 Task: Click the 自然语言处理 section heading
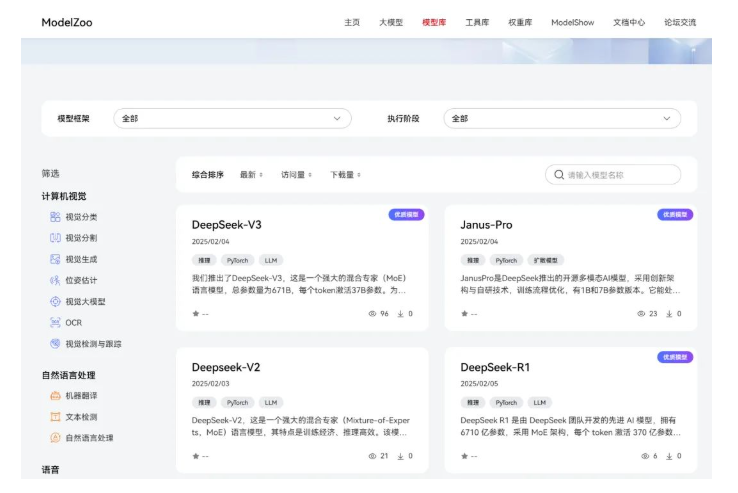(x=68, y=375)
